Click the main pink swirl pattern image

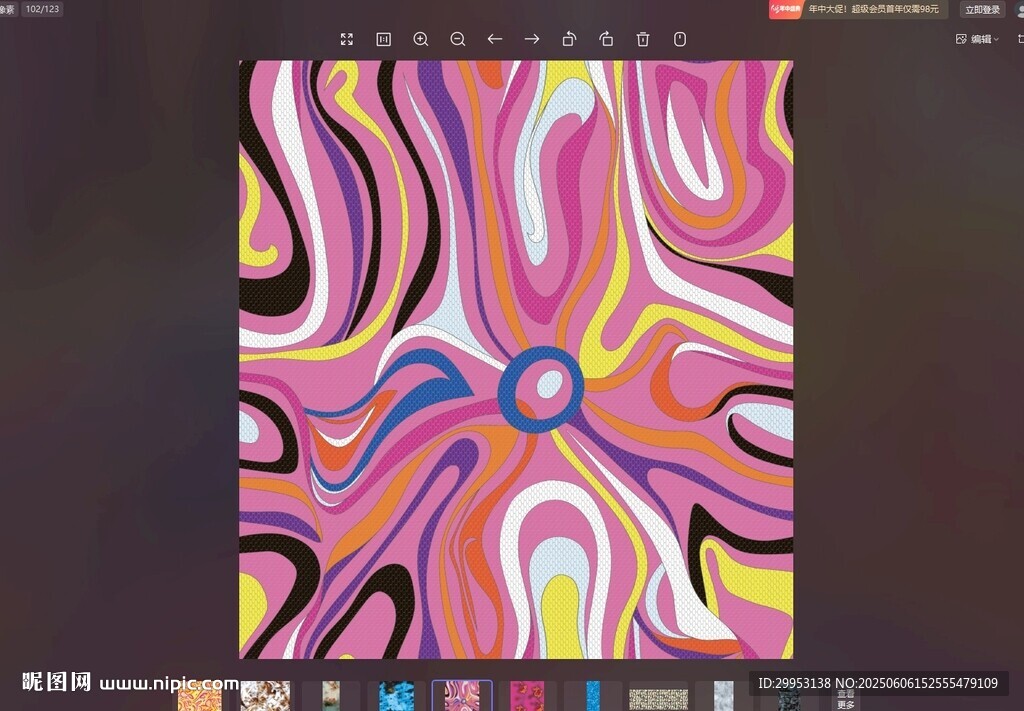[516, 359]
